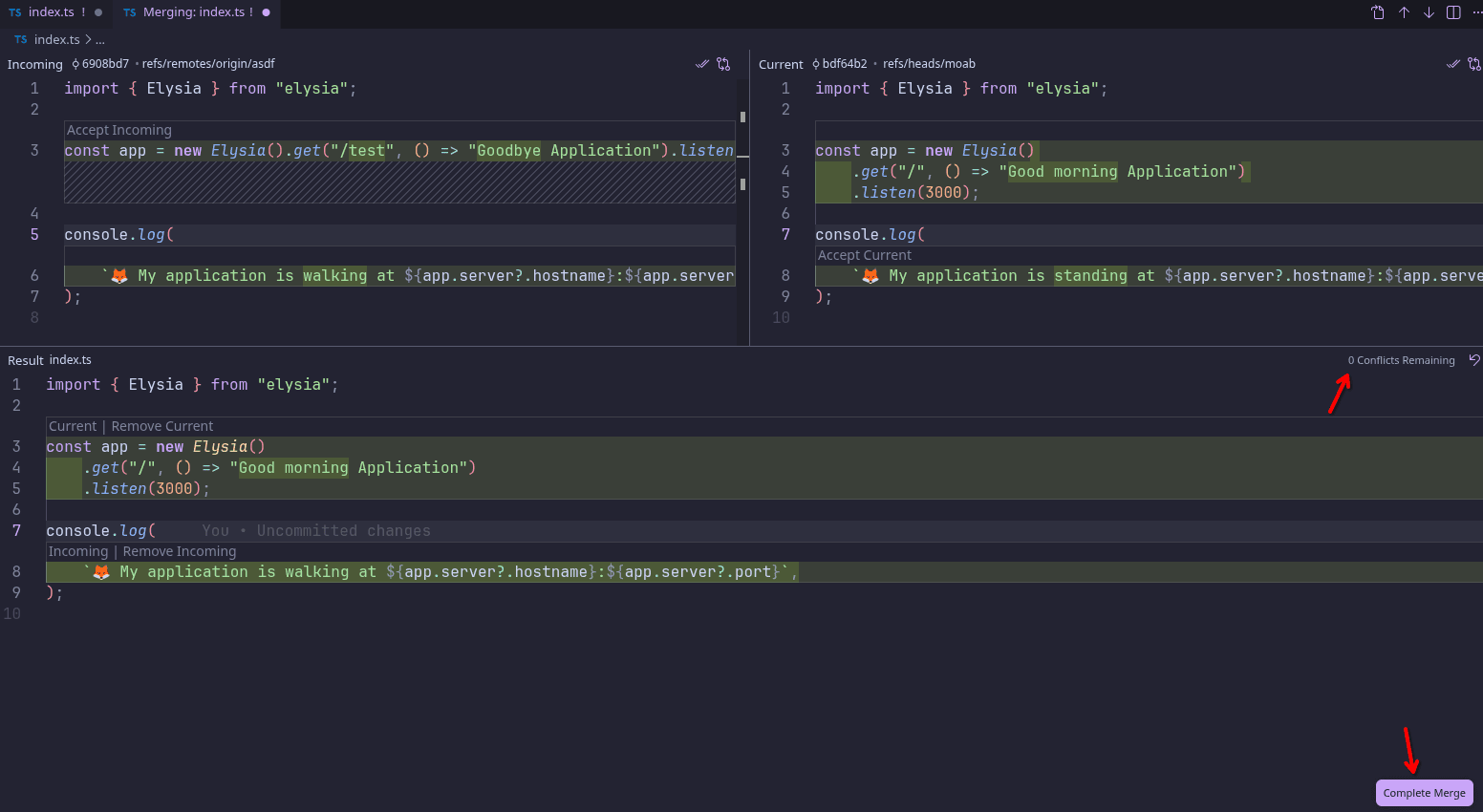
Task: Accept all changes from Current pane
Action: [1453, 64]
